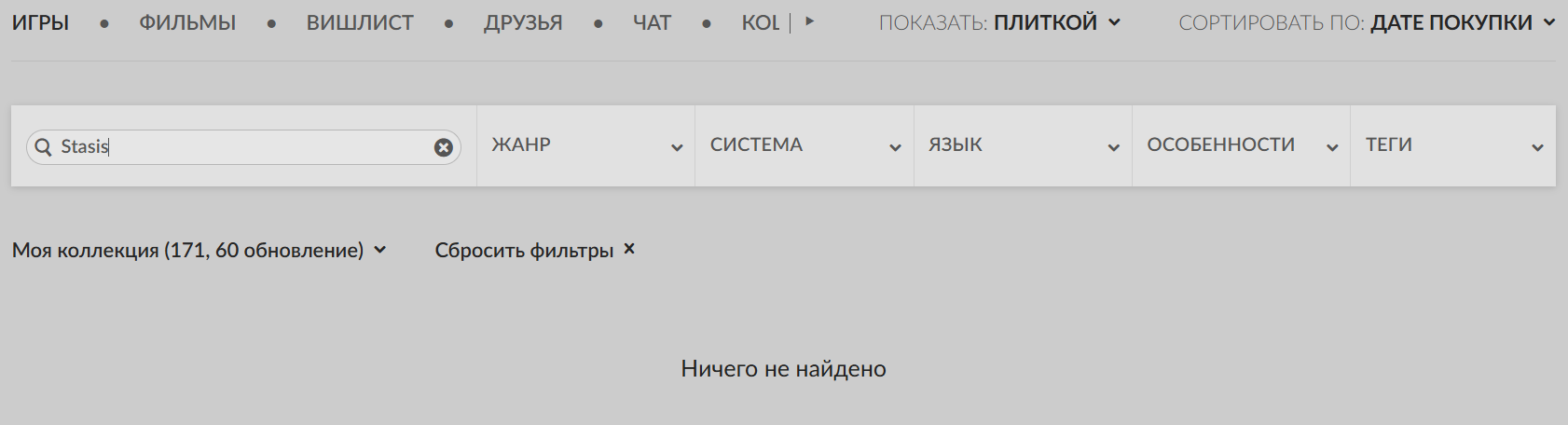
Task: Click the KOL tab
Action: point(760,22)
